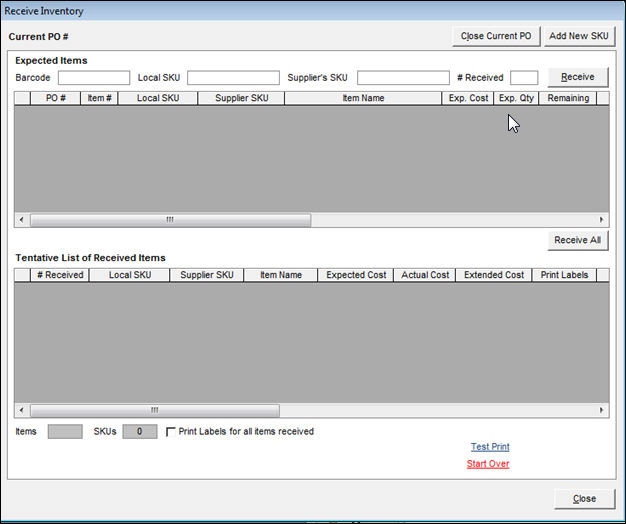Click the Remaining column header
Viewport: 626px width, 524px height.
(x=568, y=99)
